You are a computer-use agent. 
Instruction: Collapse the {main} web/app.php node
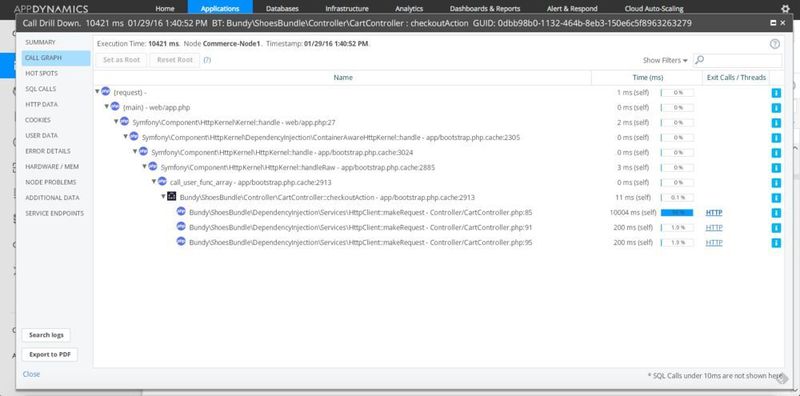click(107, 107)
